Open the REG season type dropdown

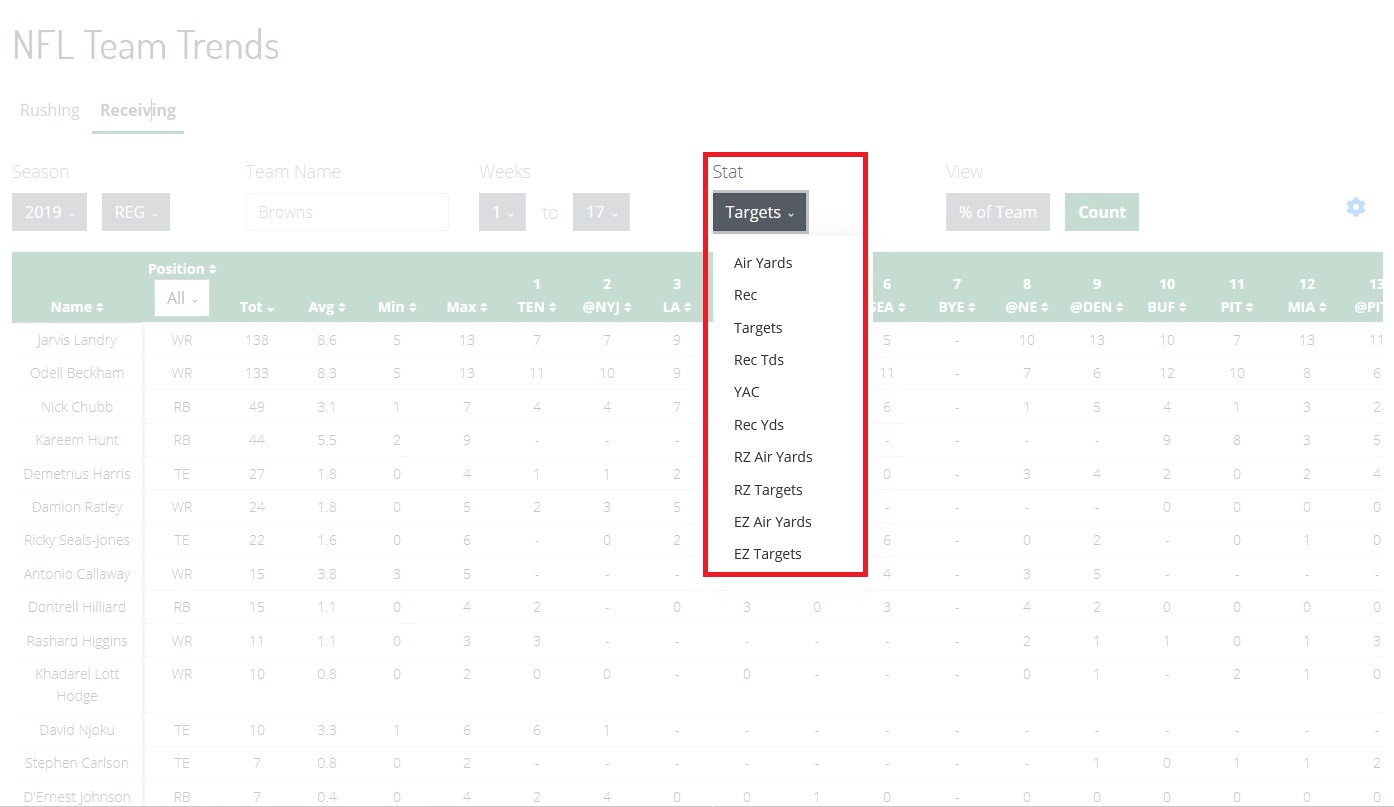point(135,212)
